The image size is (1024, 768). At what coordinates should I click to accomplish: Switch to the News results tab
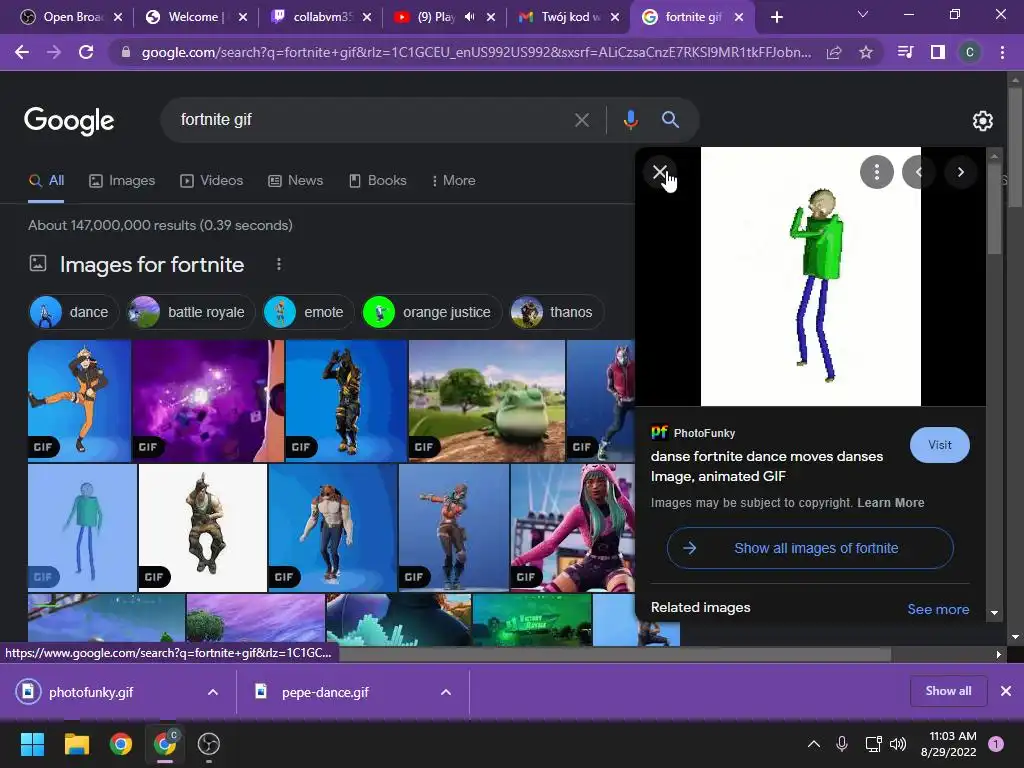click(296, 181)
